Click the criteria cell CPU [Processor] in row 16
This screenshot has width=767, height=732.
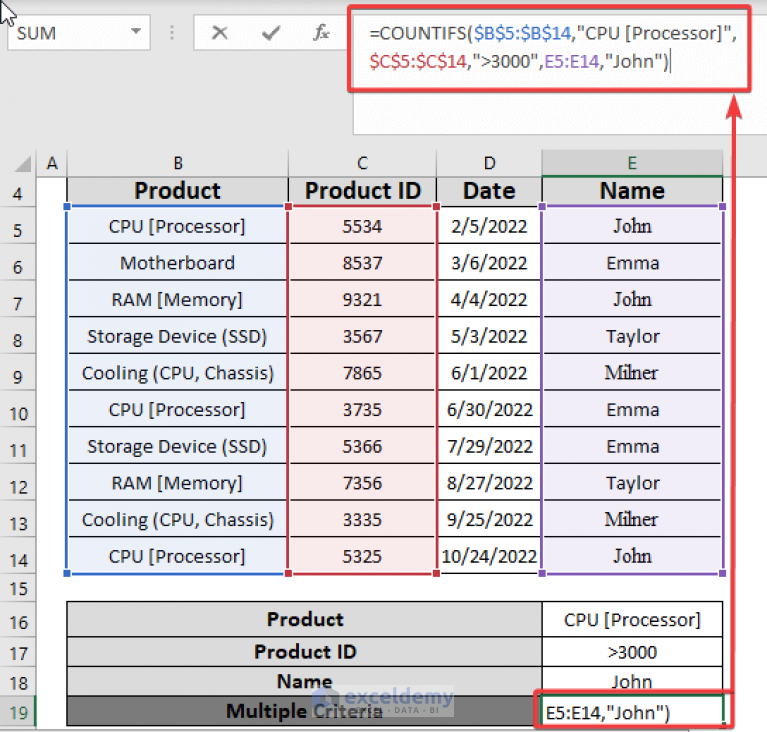point(632,619)
